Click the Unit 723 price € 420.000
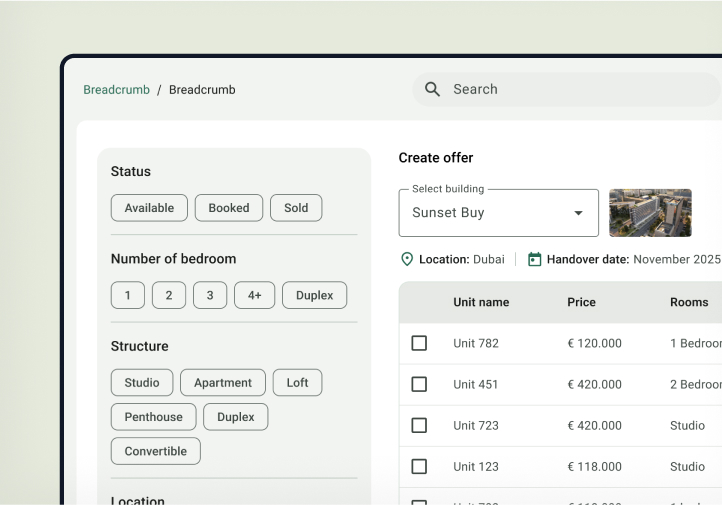 [x=594, y=426]
